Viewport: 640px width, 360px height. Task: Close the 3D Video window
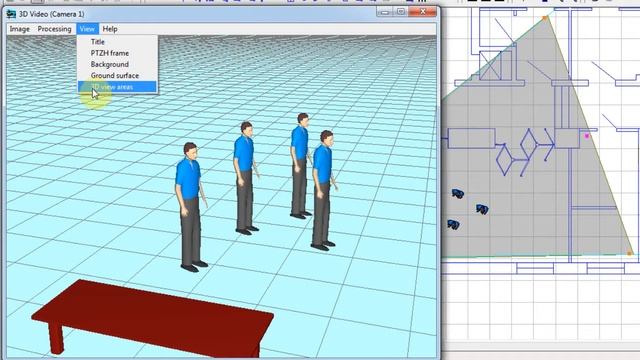tap(422, 12)
